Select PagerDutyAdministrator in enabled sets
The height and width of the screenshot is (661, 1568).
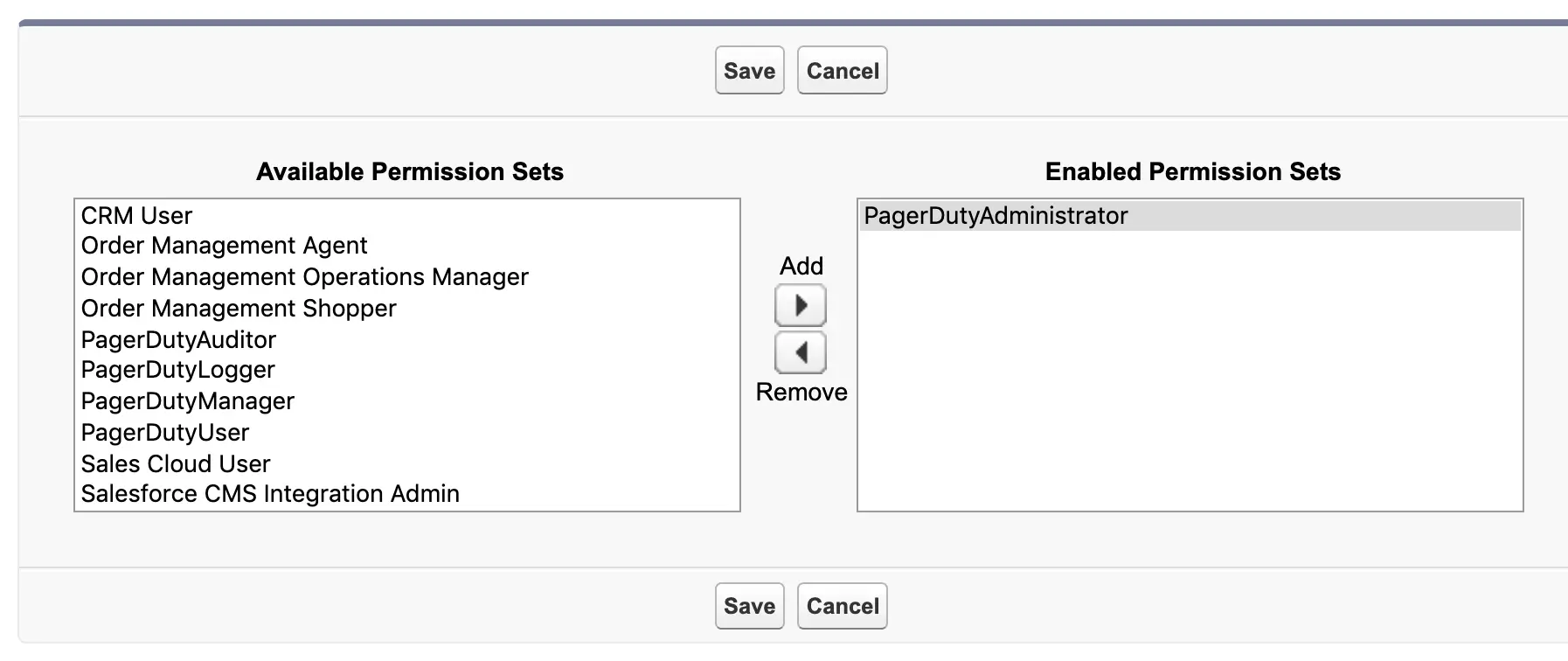coord(1190,216)
